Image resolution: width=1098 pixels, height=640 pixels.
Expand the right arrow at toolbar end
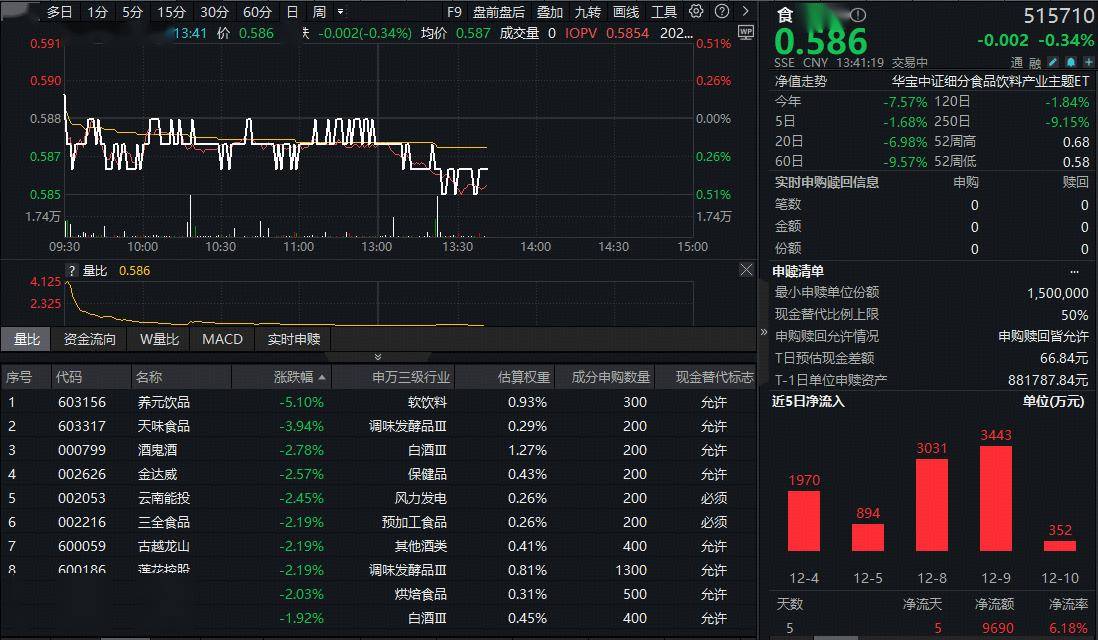(743, 12)
